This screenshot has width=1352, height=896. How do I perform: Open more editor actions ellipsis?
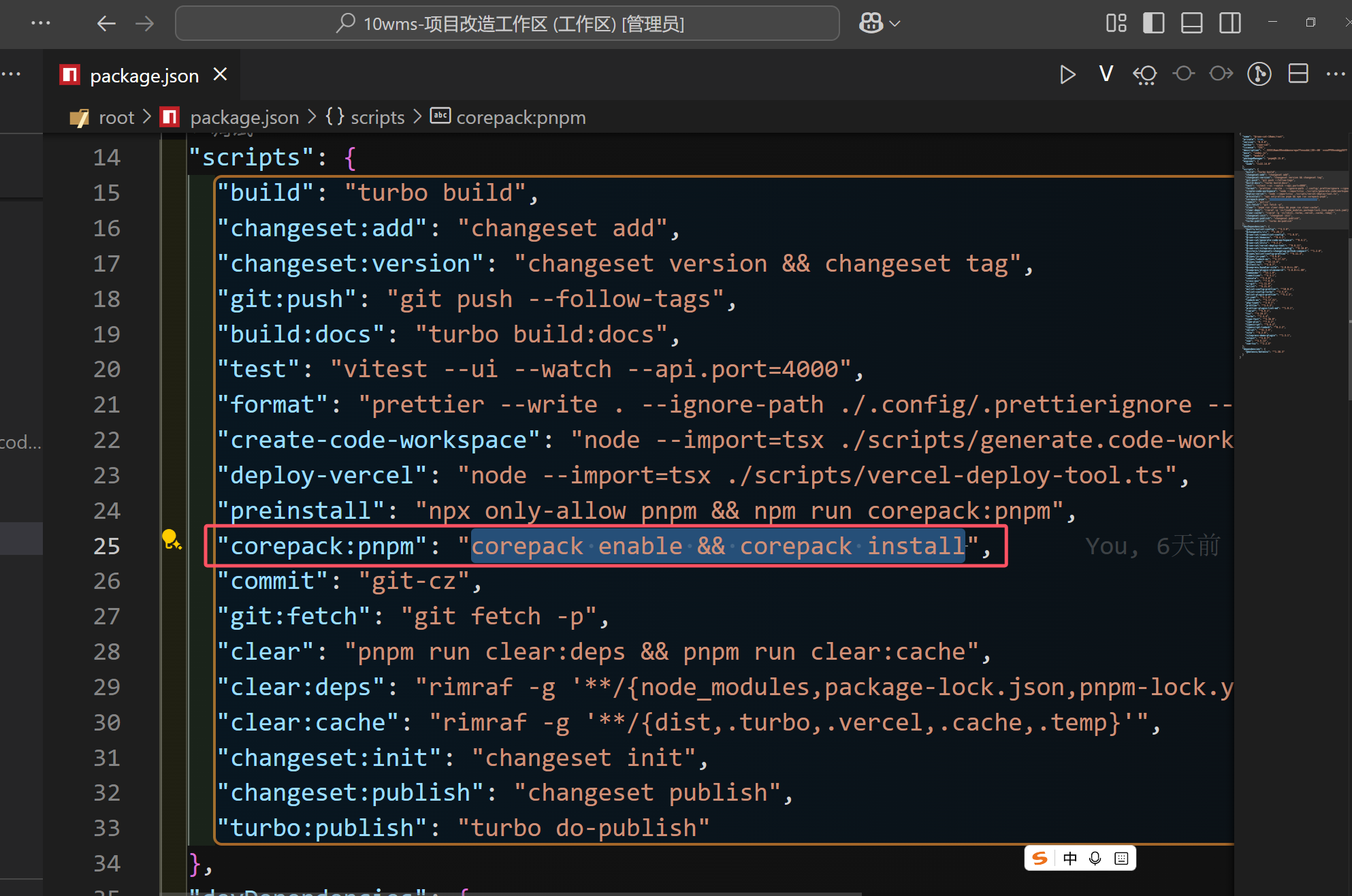point(1336,74)
